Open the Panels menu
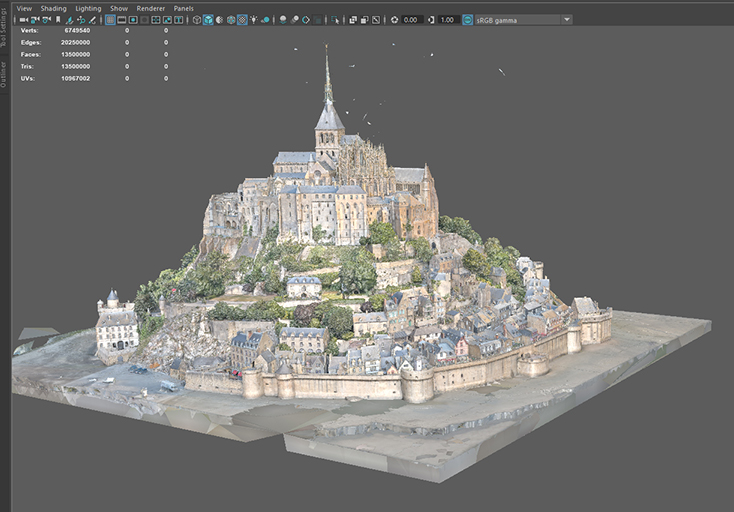 point(184,8)
